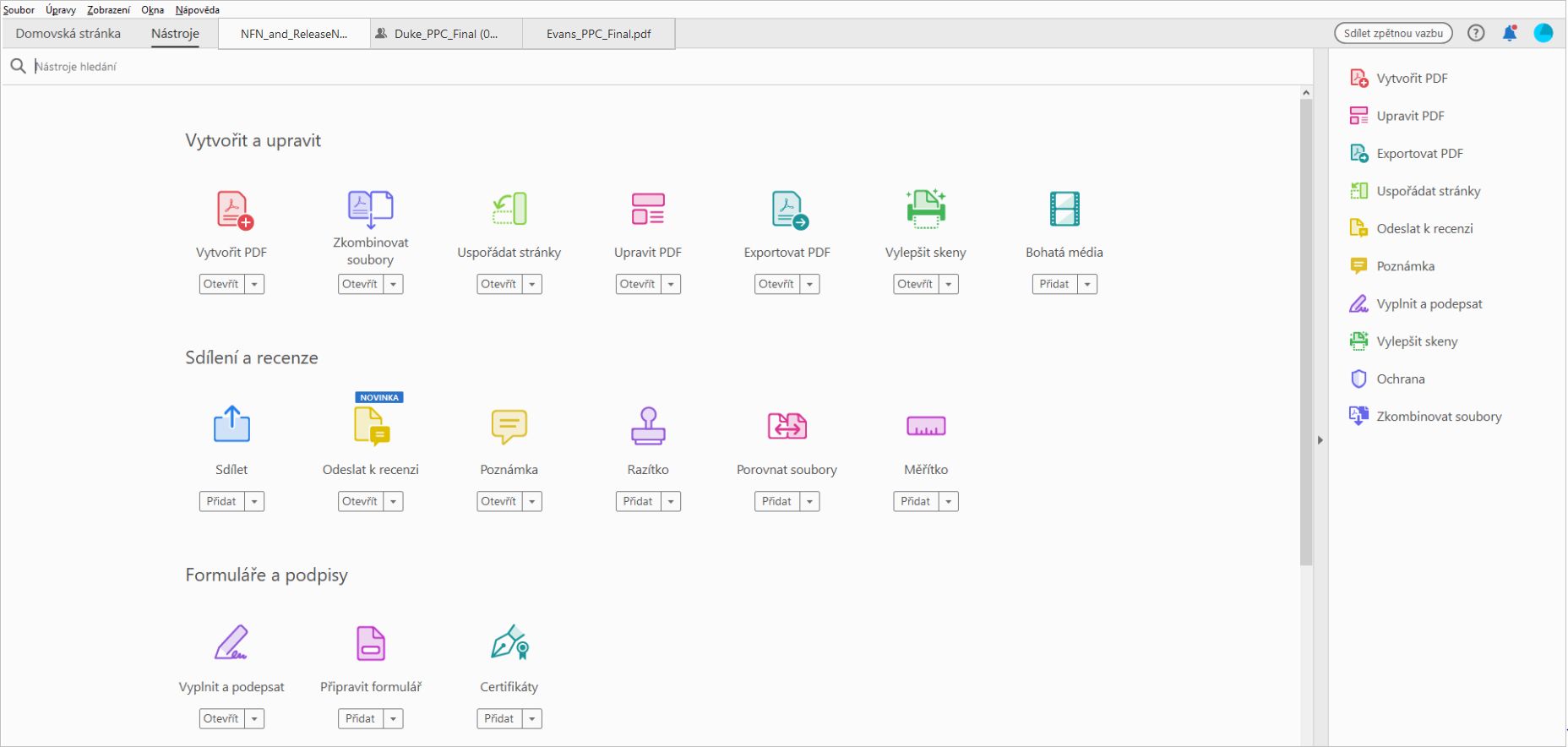Click the Vytvořit PDF tool icon in main area
Screen dimensions: 1568x747
click(x=235, y=210)
